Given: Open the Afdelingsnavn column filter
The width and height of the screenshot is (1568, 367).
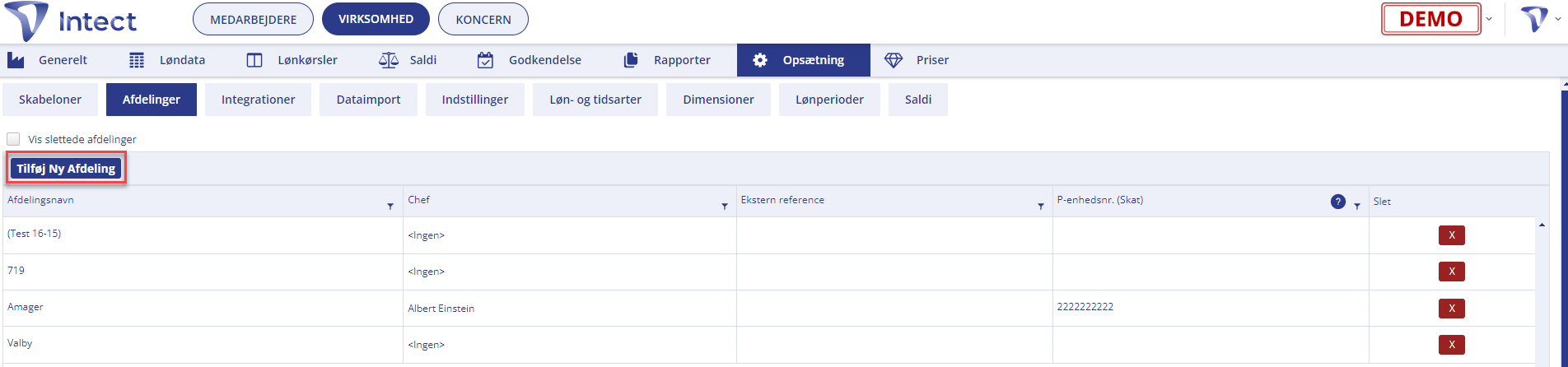Looking at the screenshot, I should click(x=390, y=207).
